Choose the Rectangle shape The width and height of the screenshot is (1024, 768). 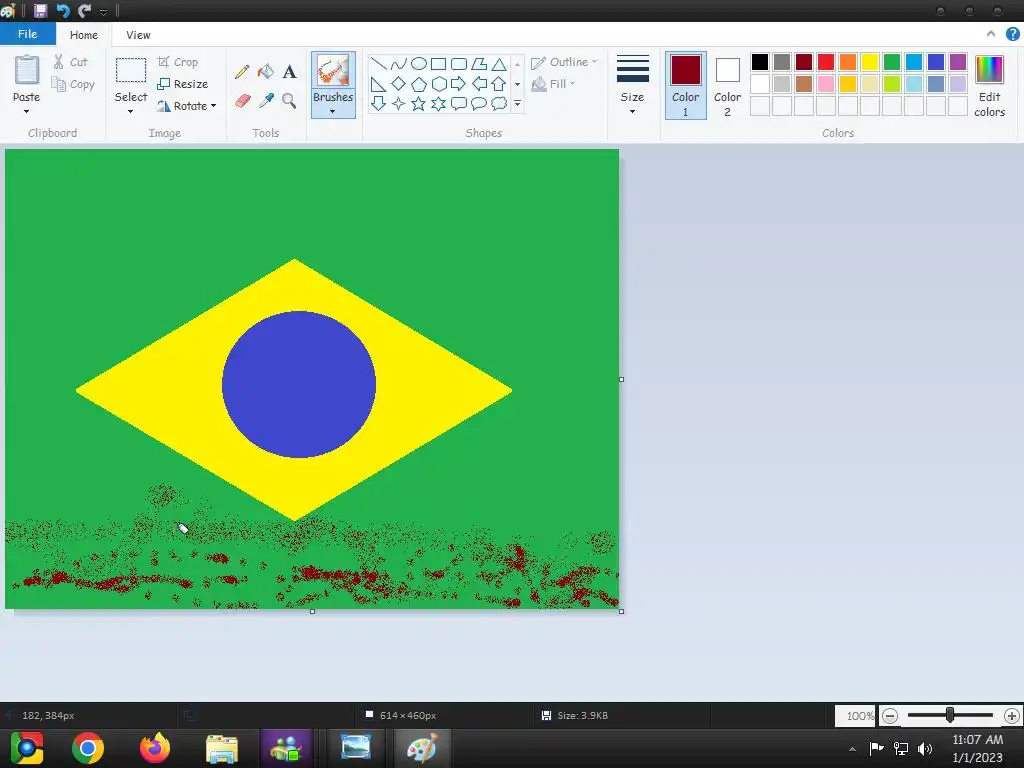point(439,64)
